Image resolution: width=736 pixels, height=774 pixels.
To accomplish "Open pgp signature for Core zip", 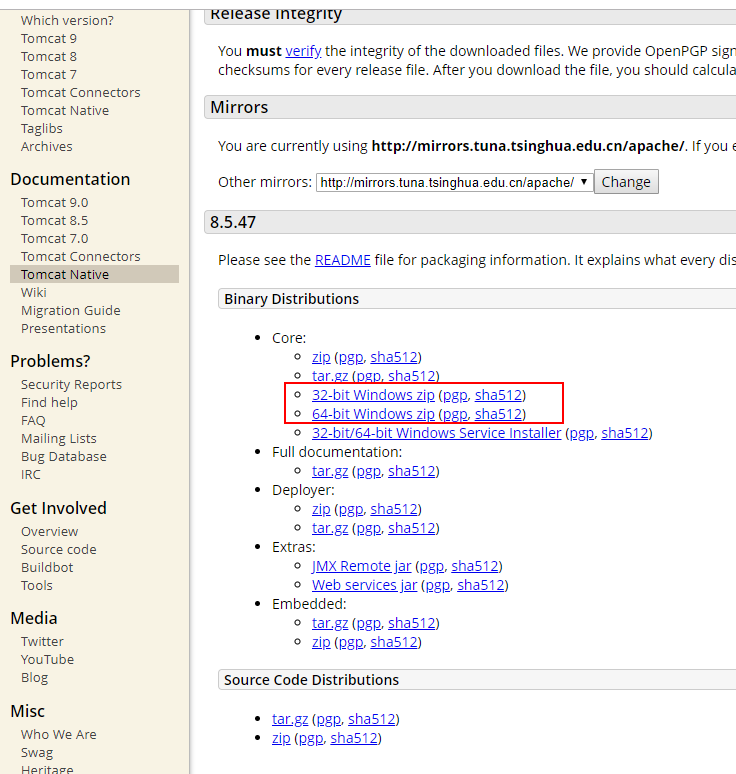I will click(x=350, y=357).
